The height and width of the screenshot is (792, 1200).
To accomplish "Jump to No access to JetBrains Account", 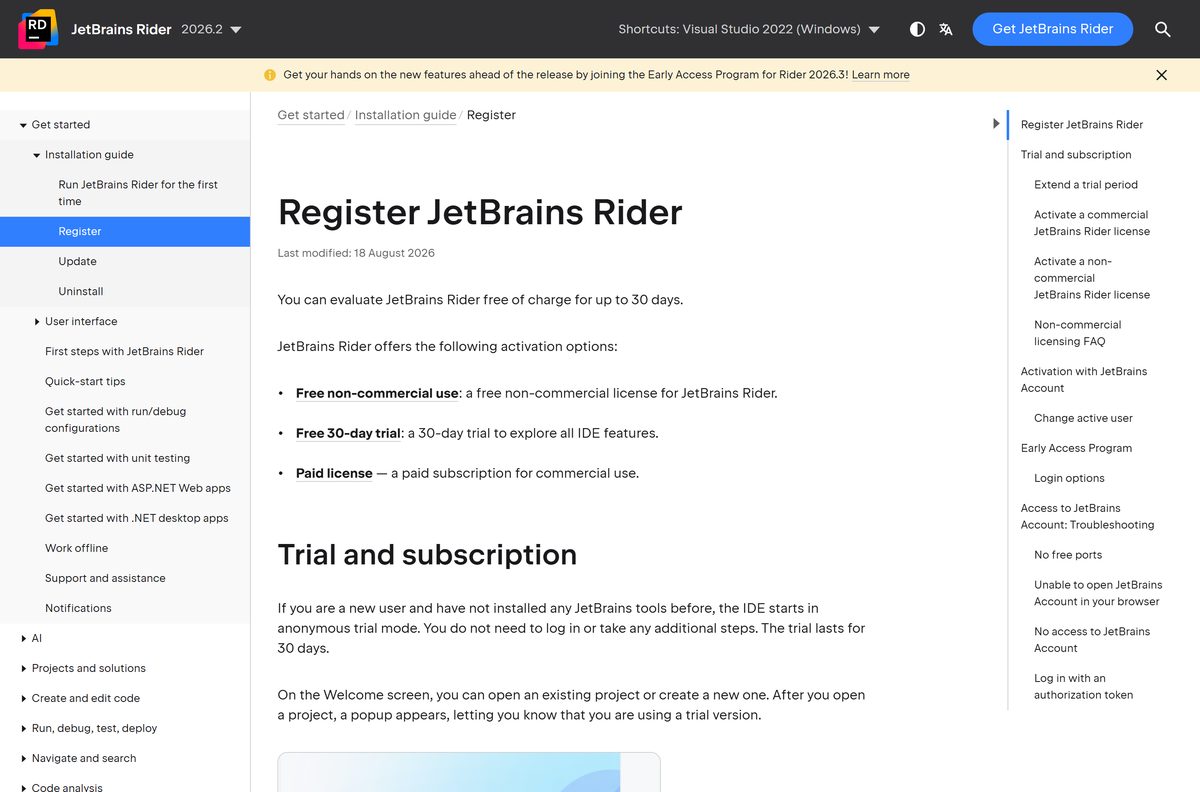I will (1092, 640).
